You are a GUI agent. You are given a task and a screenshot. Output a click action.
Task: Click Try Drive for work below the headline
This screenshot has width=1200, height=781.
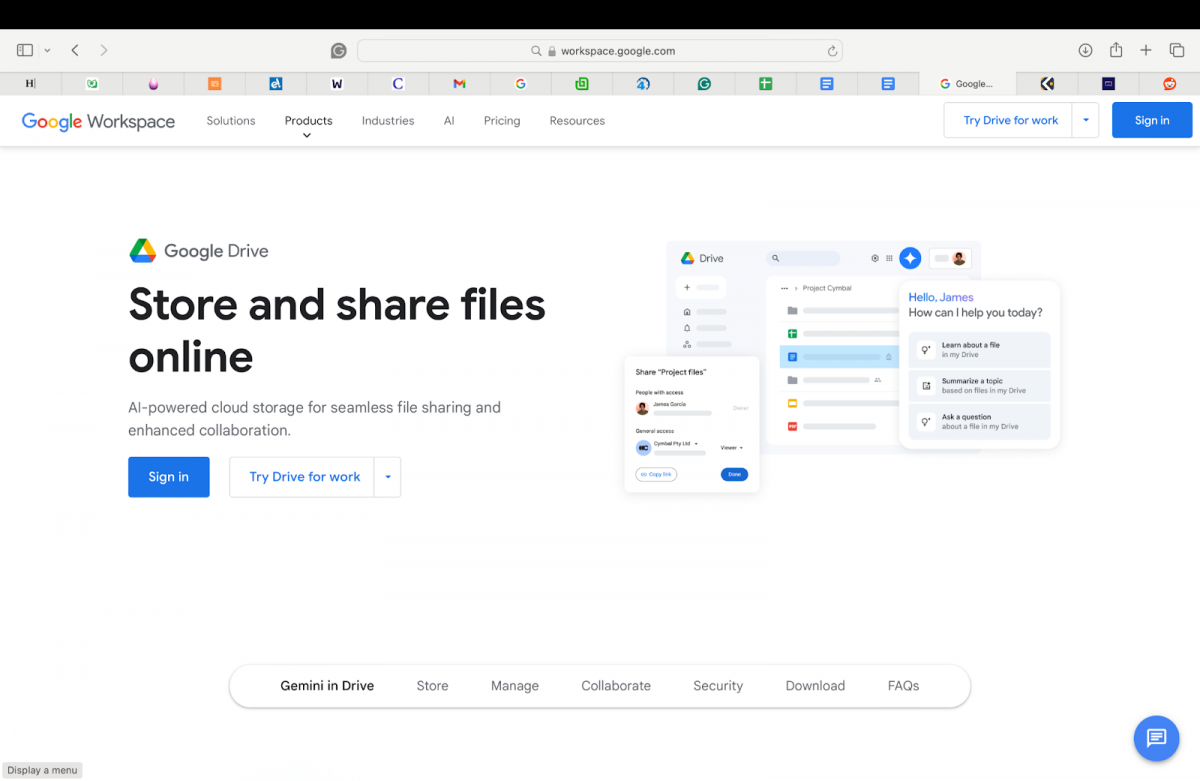[x=304, y=477]
